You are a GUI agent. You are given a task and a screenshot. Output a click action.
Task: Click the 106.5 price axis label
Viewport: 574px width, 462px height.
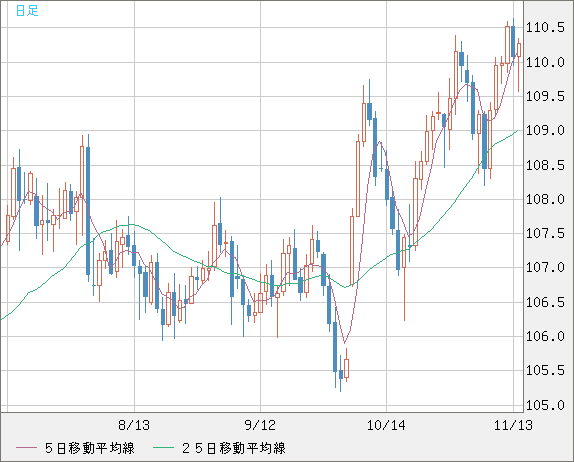point(545,302)
